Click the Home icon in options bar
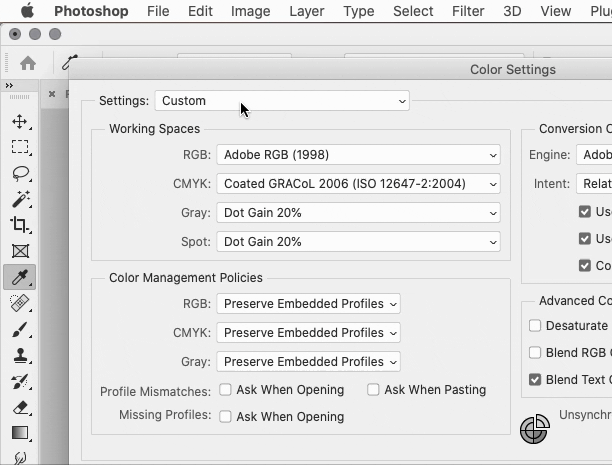The image size is (612, 465). pos(28,63)
